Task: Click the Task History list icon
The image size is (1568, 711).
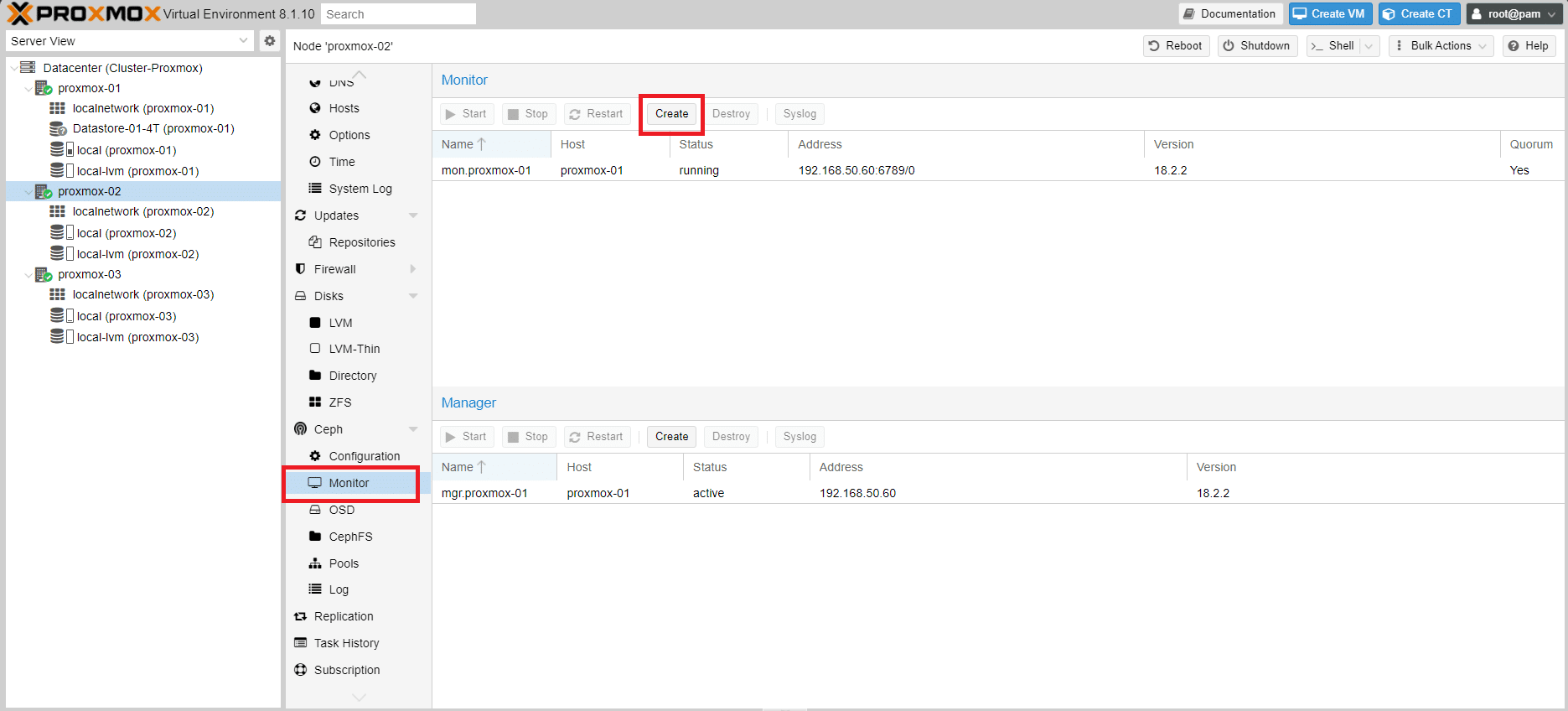Action: [x=300, y=643]
